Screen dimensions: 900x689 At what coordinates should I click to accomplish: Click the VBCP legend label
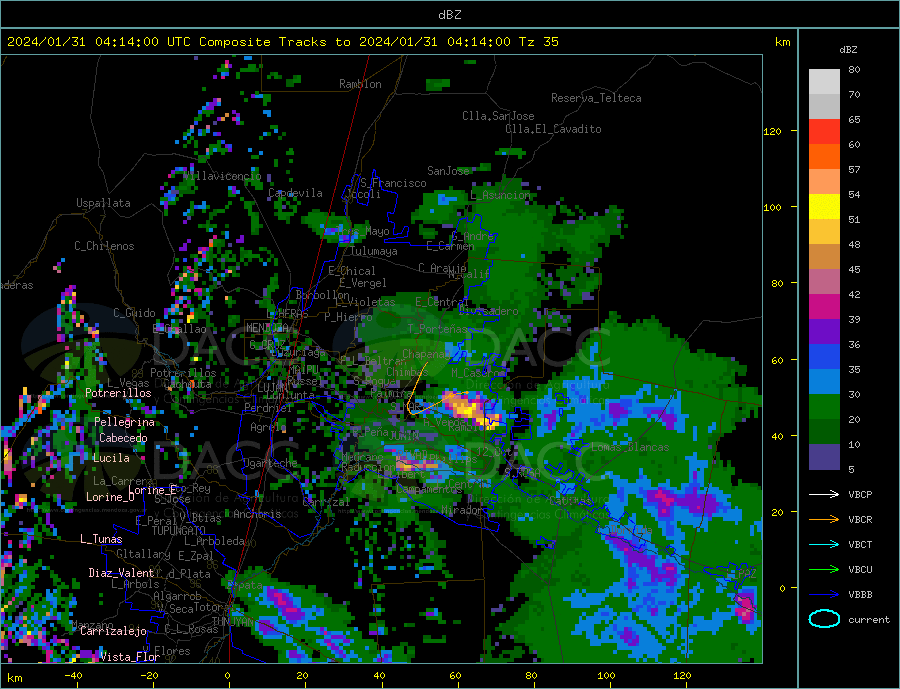click(860, 494)
